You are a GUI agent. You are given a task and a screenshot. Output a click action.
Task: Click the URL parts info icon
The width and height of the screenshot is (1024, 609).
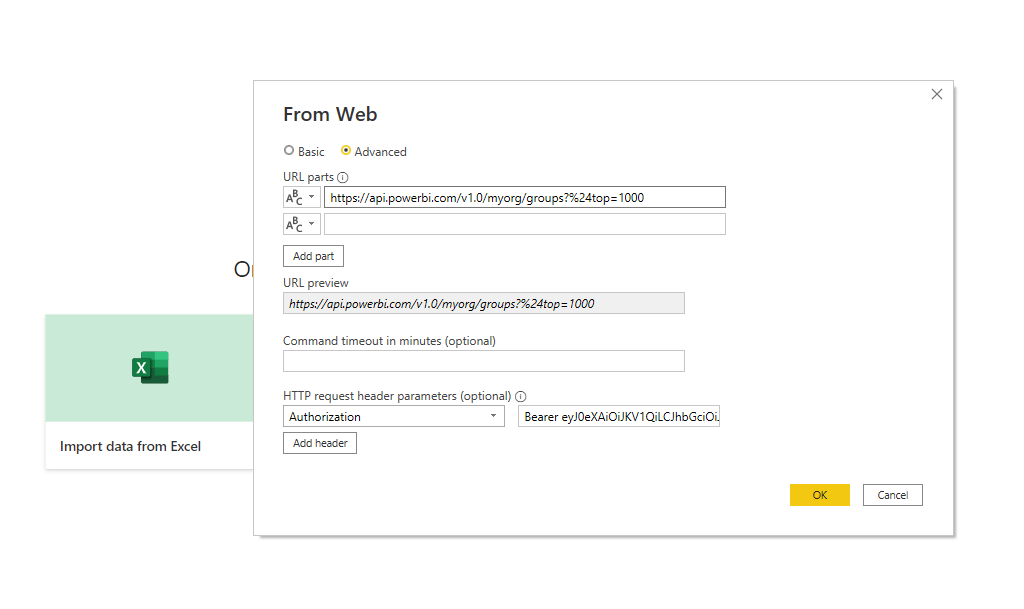(x=343, y=178)
